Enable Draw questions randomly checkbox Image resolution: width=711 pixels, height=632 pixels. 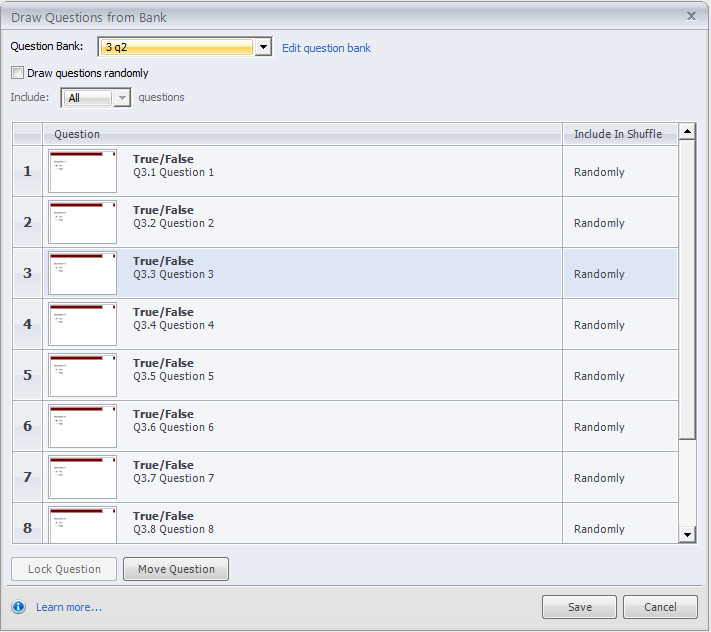17,73
